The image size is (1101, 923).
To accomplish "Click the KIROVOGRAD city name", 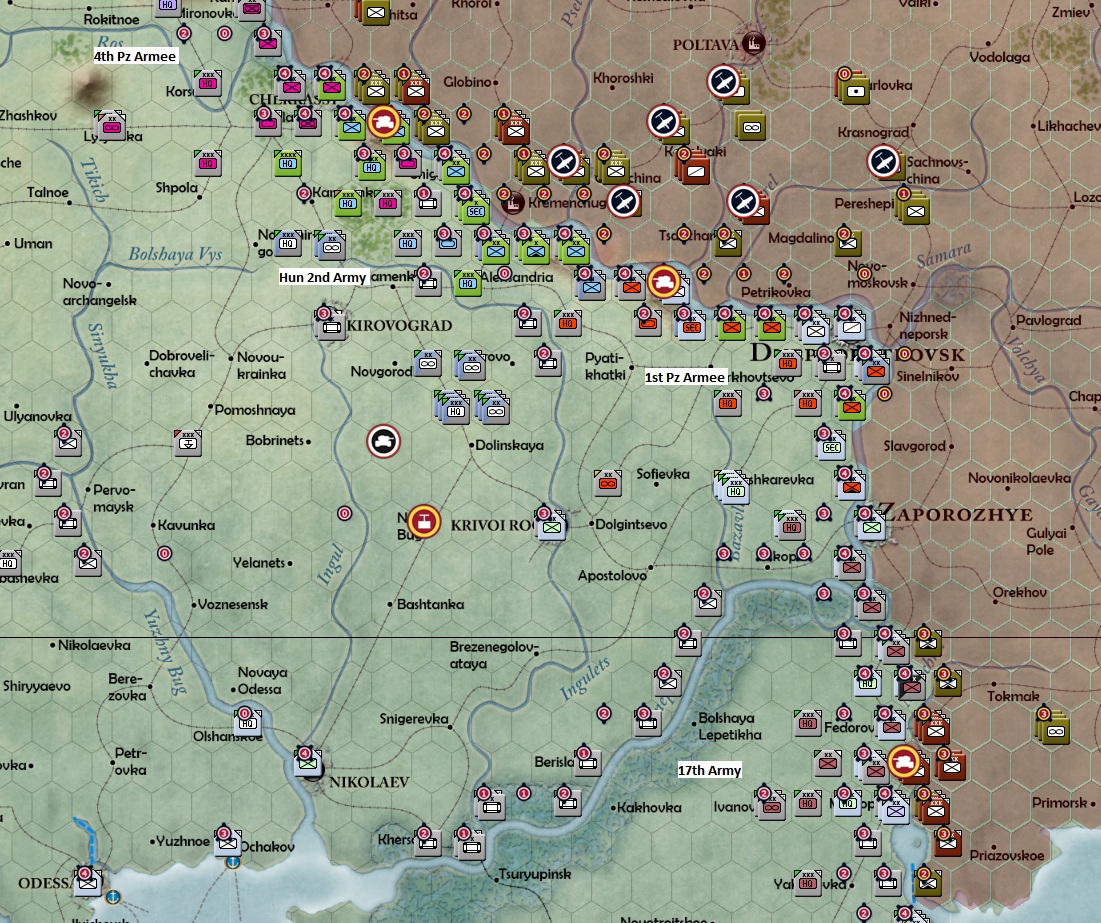I will point(400,326).
